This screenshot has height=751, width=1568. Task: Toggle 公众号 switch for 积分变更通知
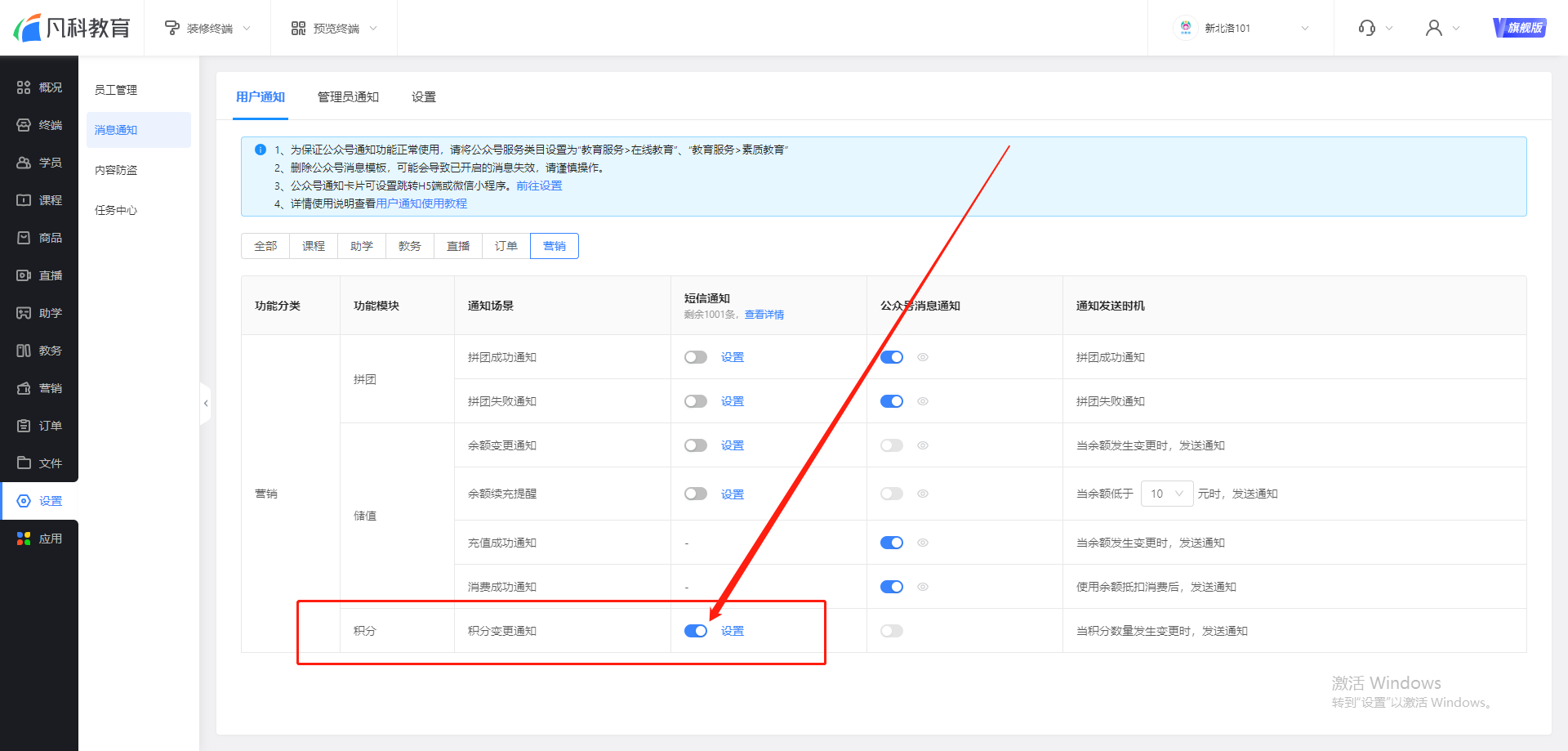[892, 631]
